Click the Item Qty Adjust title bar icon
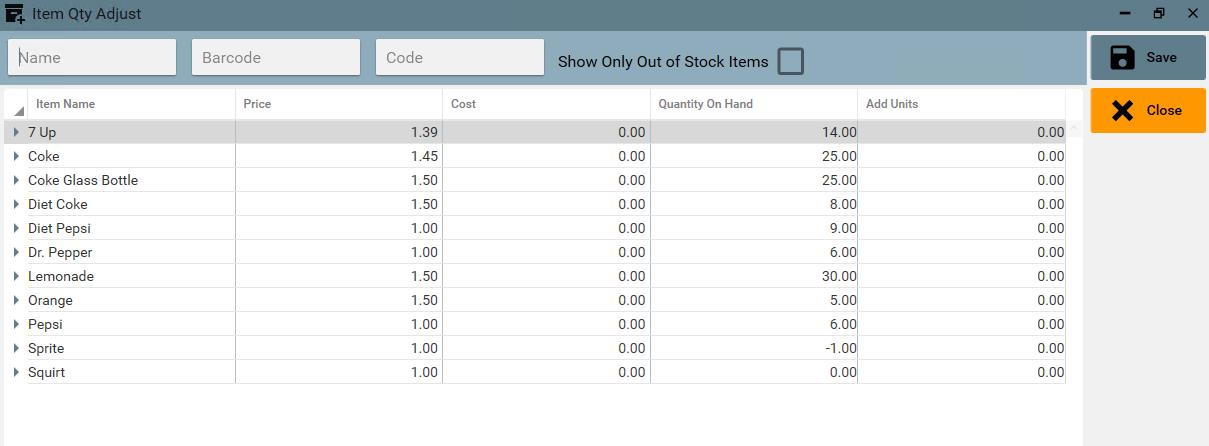Image resolution: width=1209 pixels, height=446 pixels. [x=16, y=14]
